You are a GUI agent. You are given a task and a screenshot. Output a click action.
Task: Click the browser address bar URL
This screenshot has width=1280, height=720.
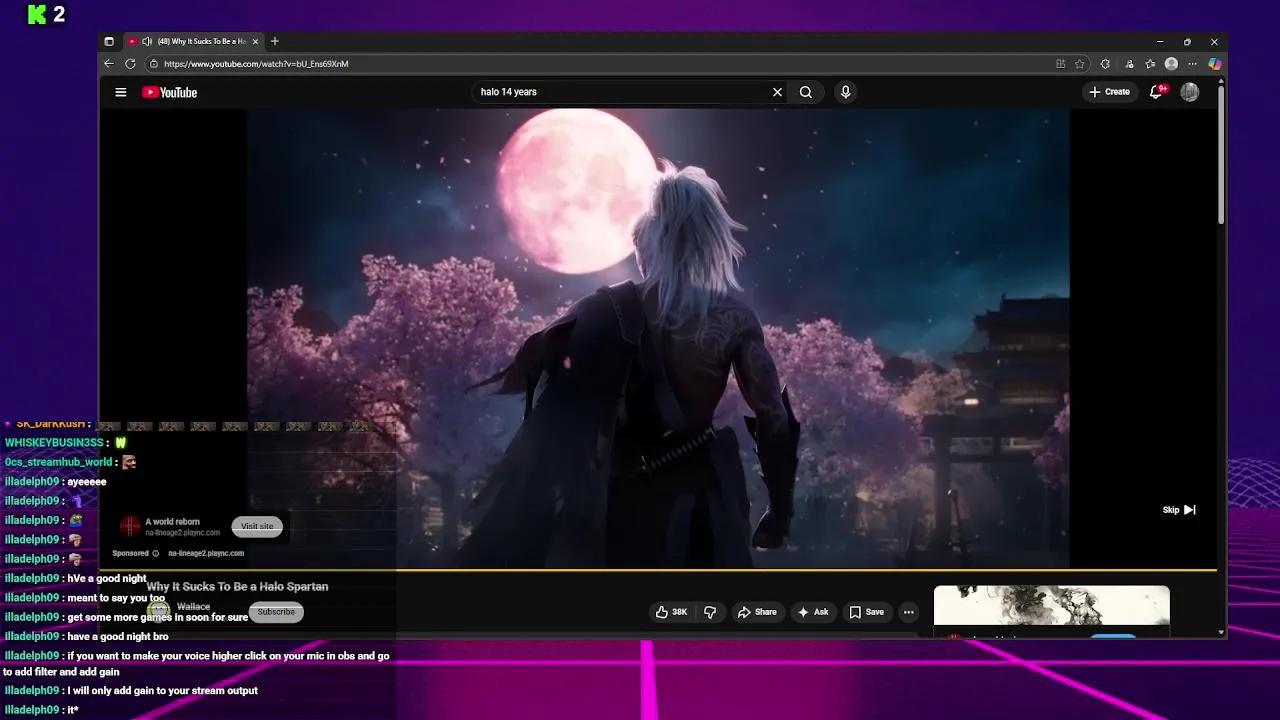point(256,64)
